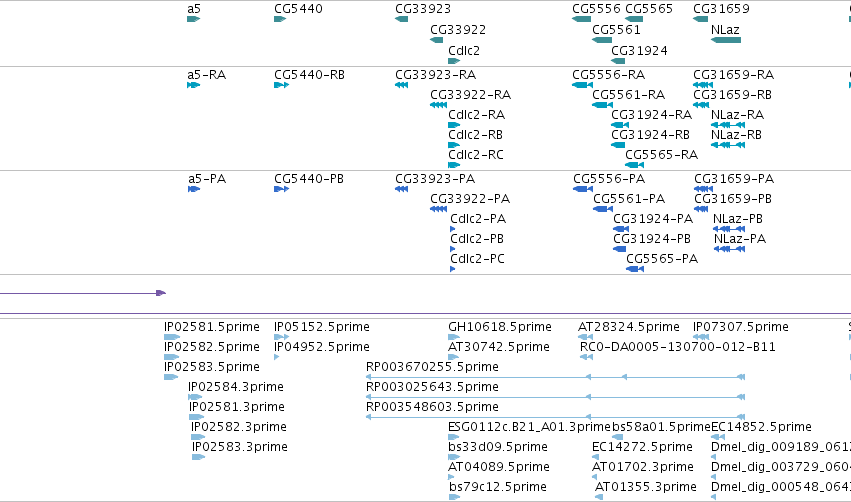
Task: Select the RC0-DA0005-130700-012-B11 label
Action: tap(678, 346)
